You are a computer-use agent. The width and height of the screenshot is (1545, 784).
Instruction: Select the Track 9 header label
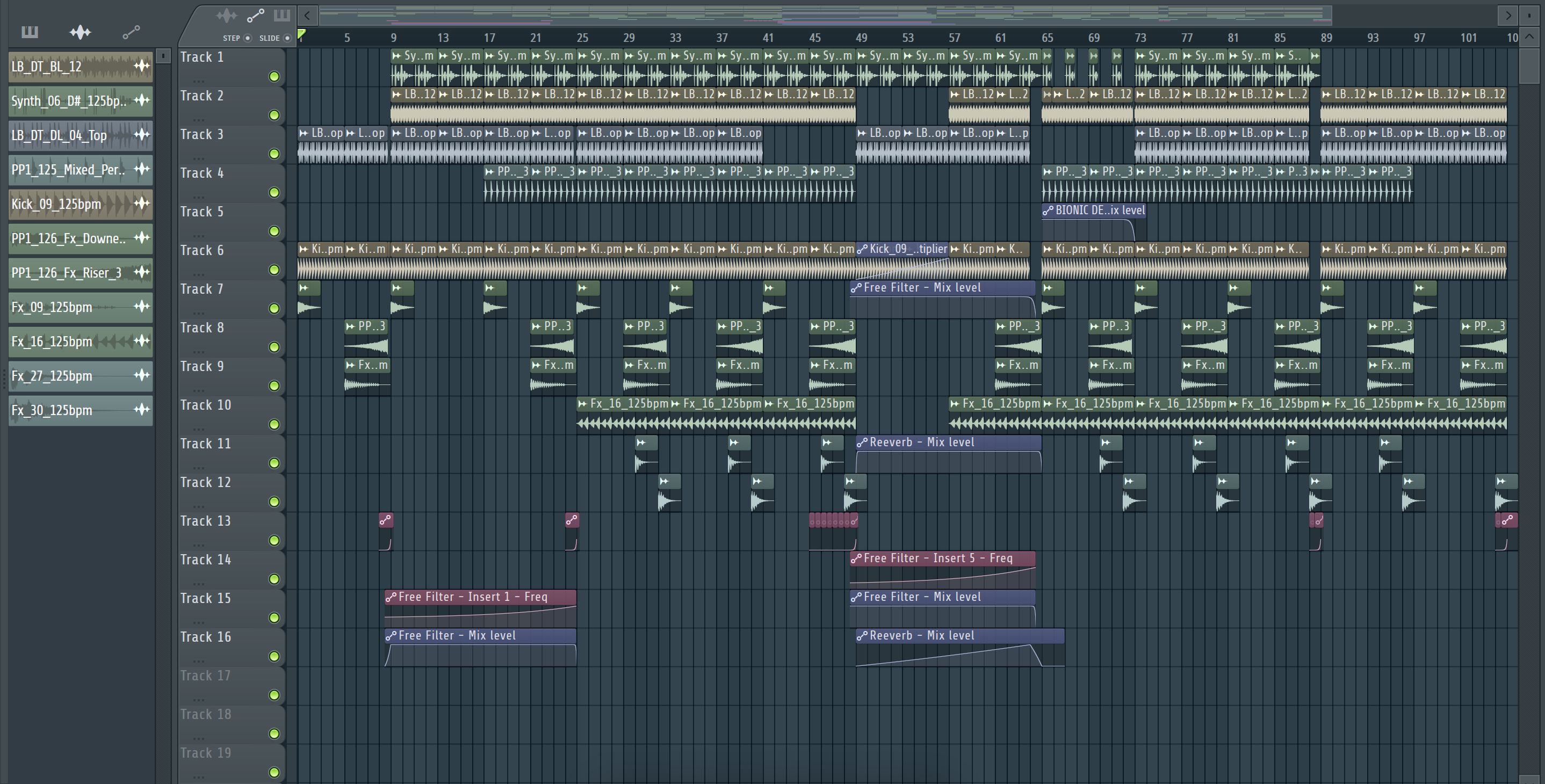click(x=201, y=366)
